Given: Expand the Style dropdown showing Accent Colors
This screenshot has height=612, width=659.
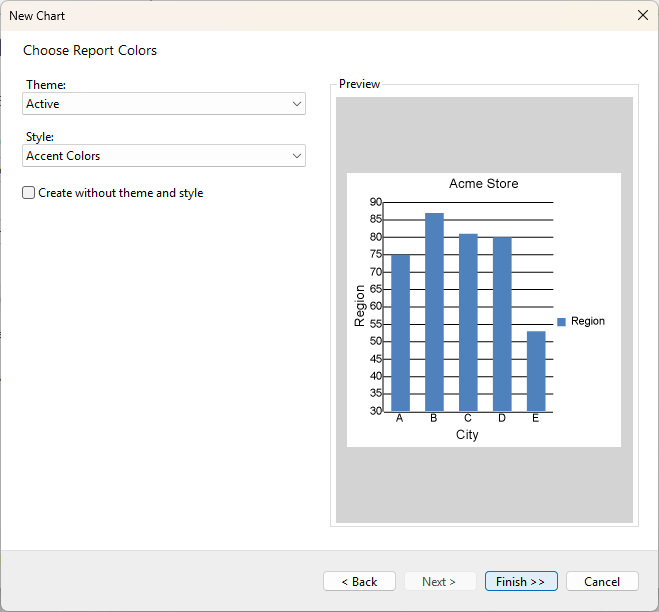Looking at the screenshot, I should coord(164,156).
